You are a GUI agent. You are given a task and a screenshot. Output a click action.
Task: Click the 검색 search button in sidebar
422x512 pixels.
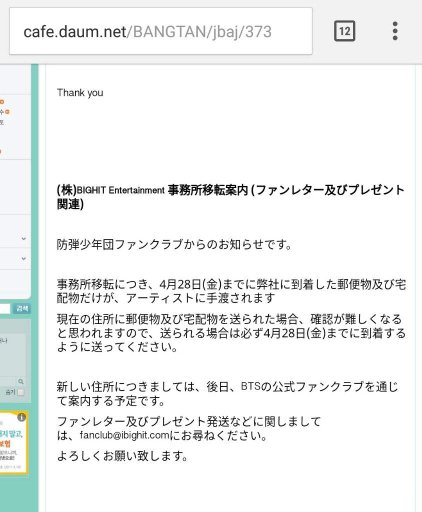(22, 308)
